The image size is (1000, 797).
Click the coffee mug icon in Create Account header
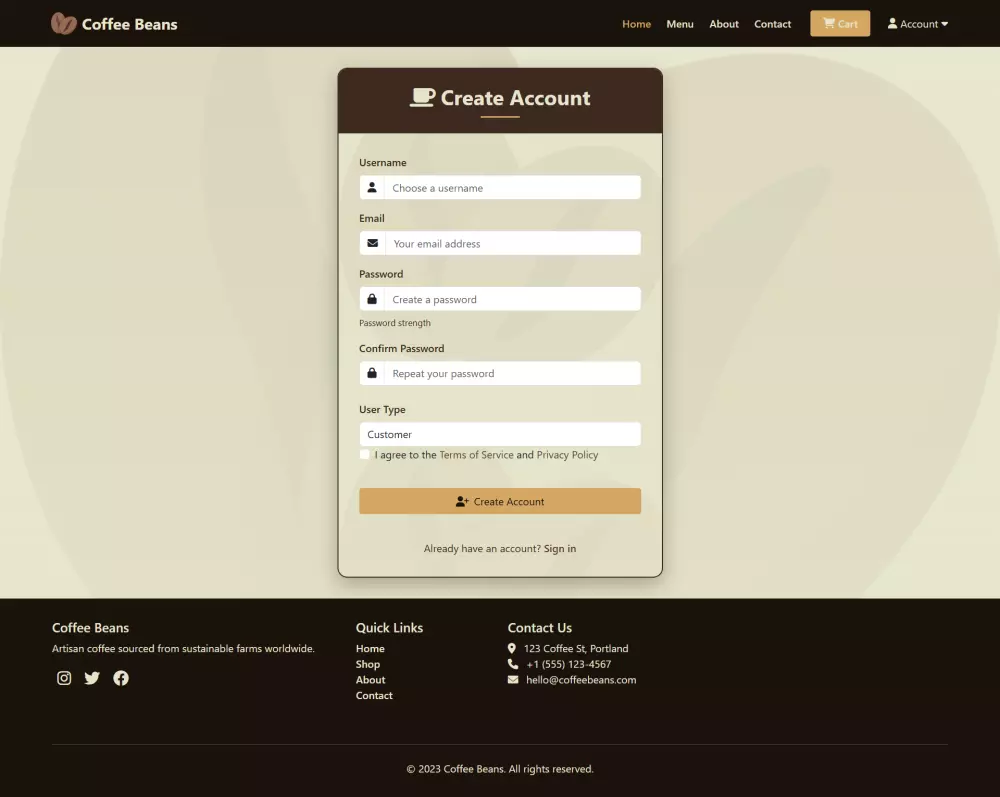point(422,98)
